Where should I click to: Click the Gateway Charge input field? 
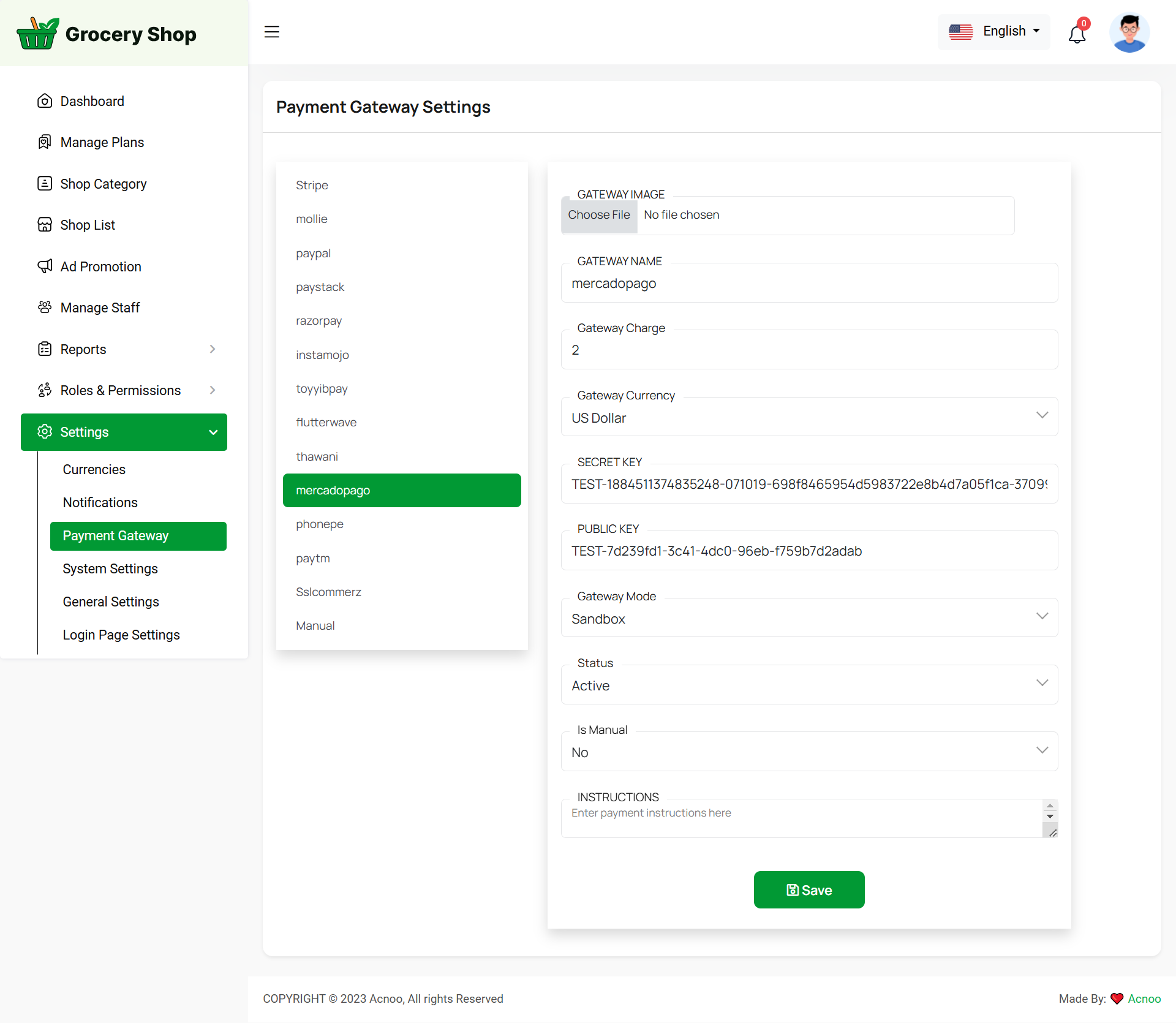(809, 350)
